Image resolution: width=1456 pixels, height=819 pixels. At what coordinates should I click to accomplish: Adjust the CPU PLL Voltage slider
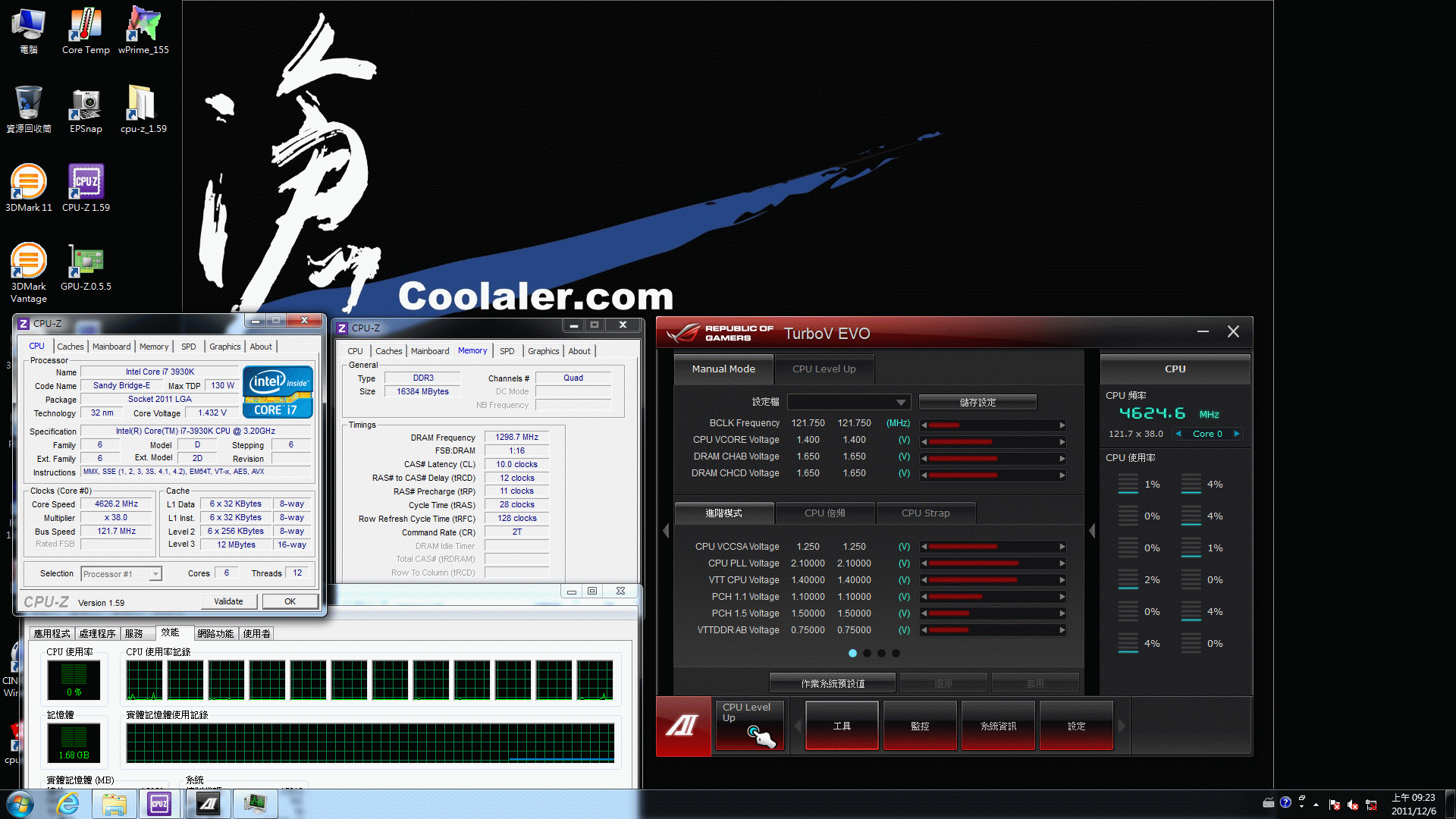pyautogui.click(x=993, y=563)
